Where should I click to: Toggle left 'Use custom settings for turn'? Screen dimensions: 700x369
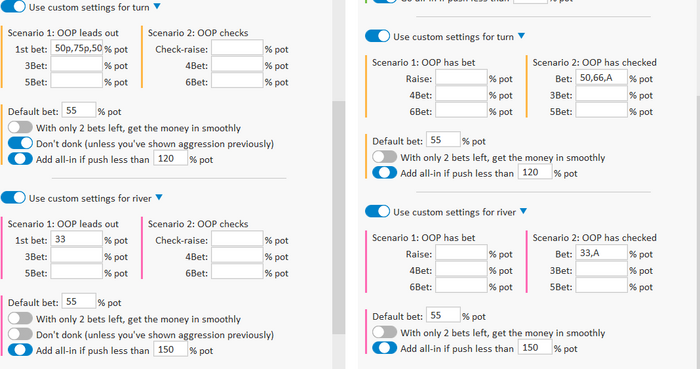pyautogui.click(x=13, y=7)
